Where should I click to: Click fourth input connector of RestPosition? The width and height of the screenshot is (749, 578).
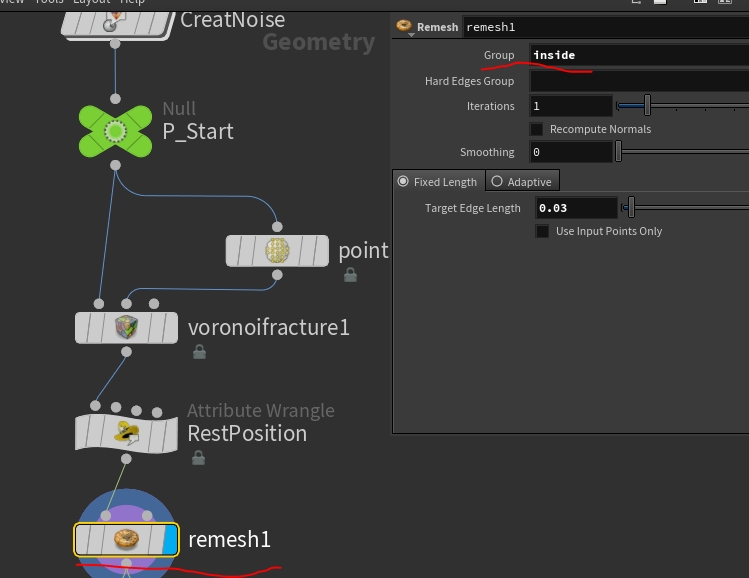[157, 412]
